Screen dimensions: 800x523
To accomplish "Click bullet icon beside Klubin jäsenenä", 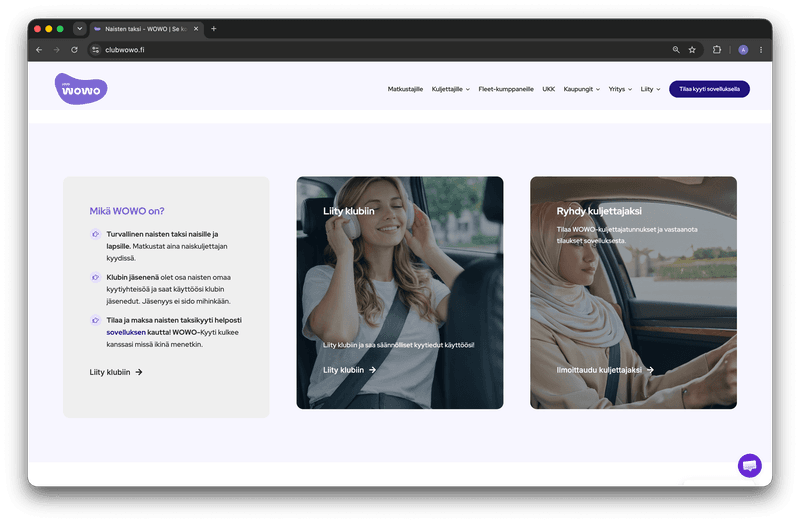I will 95,277.
